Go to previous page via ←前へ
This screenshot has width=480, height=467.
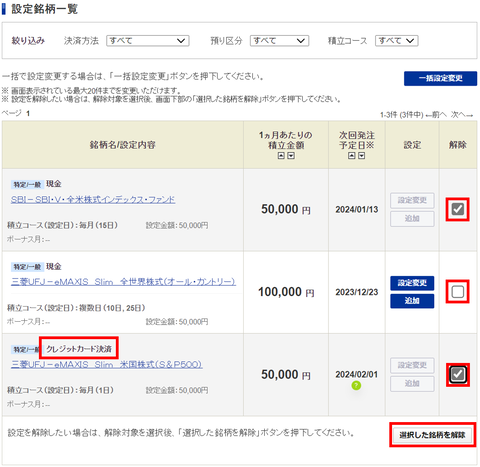[436, 115]
